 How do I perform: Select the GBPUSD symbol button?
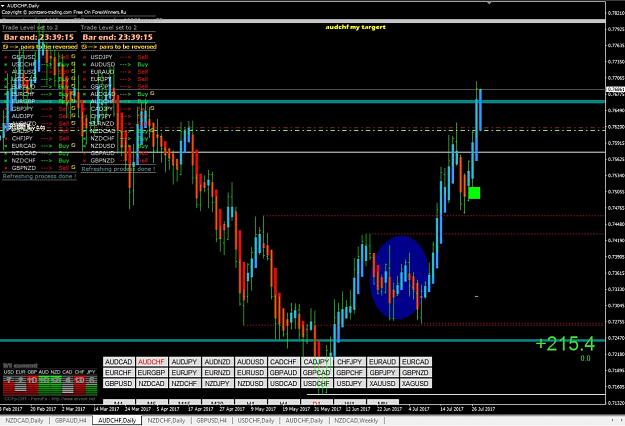(118, 383)
